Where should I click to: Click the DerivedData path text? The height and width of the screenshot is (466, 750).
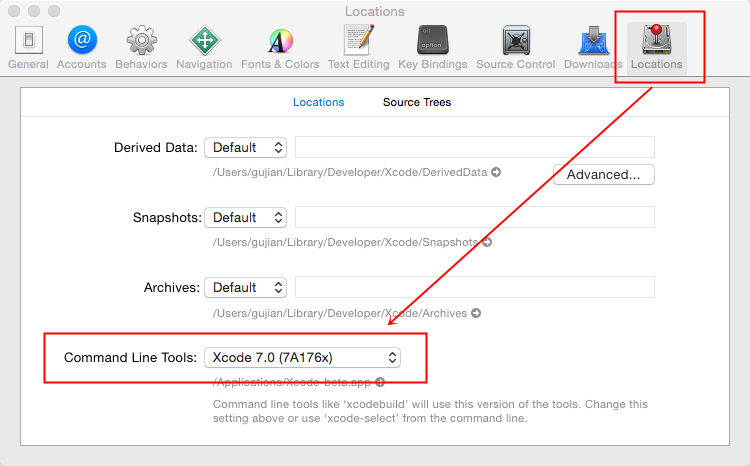pos(350,172)
